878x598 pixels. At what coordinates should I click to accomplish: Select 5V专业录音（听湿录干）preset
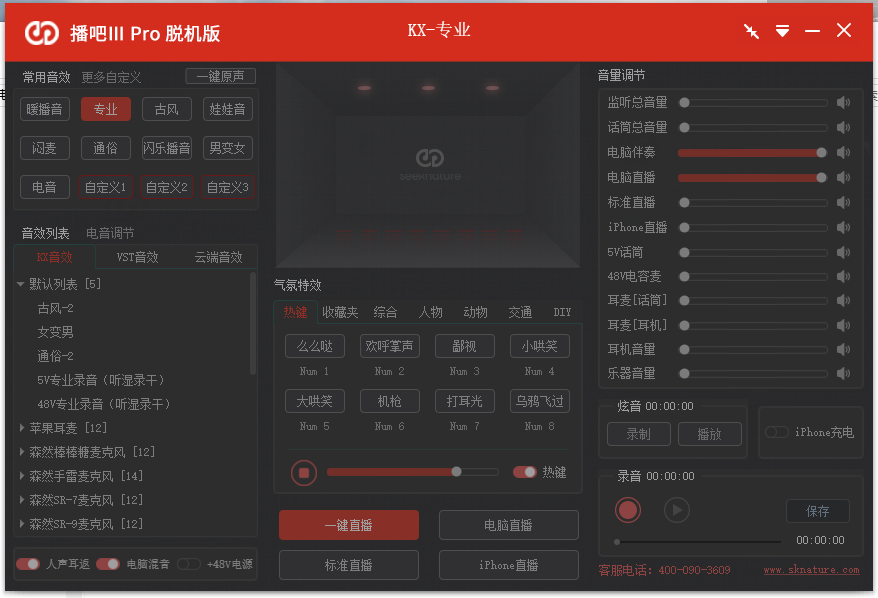click(x=101, y=380)
